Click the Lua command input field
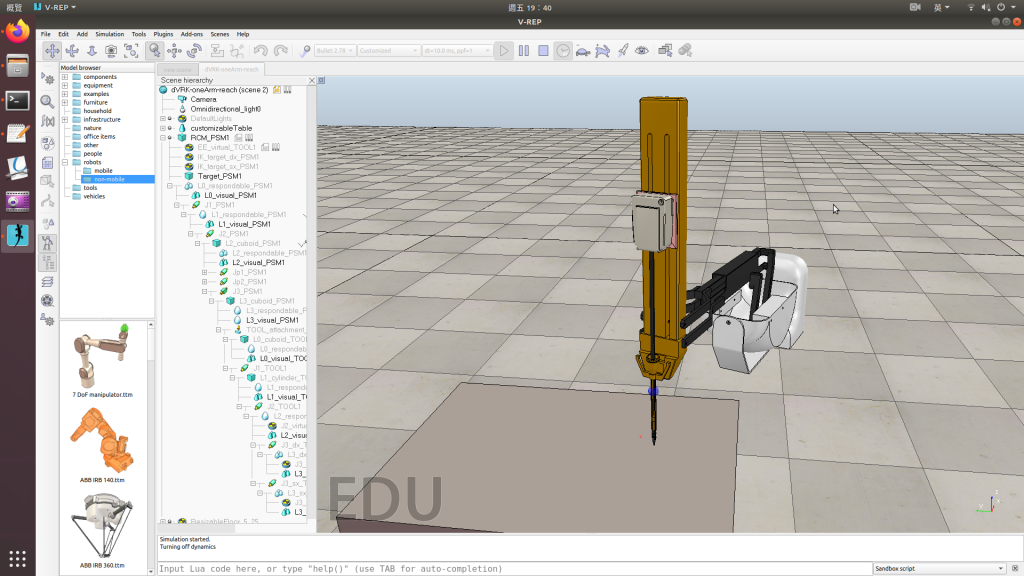1024x576 pixels. [514, 569]
